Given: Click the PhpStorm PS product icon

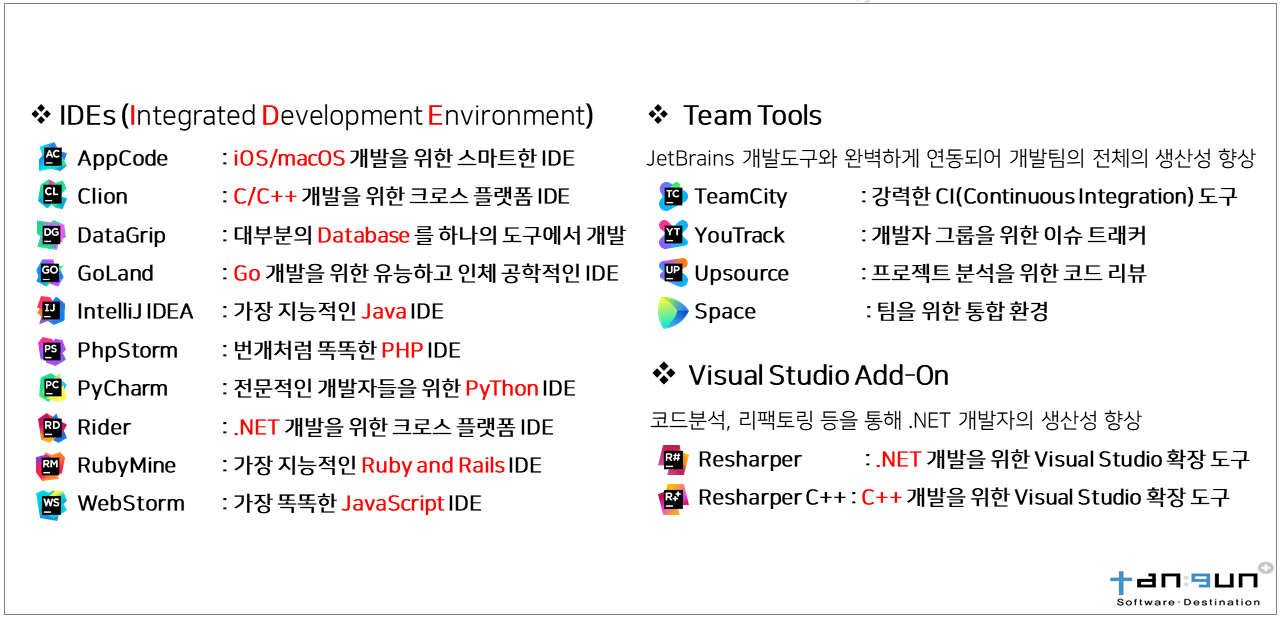Looking at the screenshot, I should pos(52,350).
